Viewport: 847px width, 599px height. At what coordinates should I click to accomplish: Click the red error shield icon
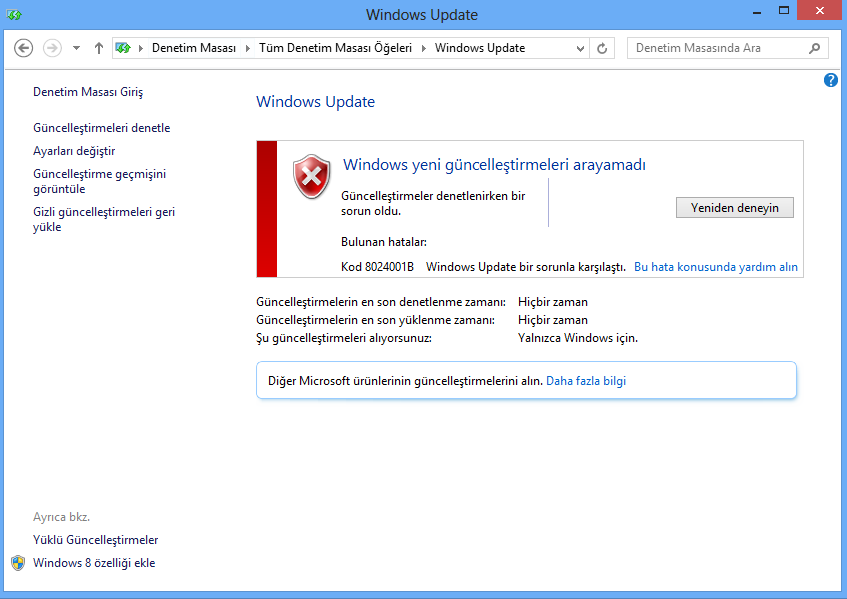tap(312, 177)
